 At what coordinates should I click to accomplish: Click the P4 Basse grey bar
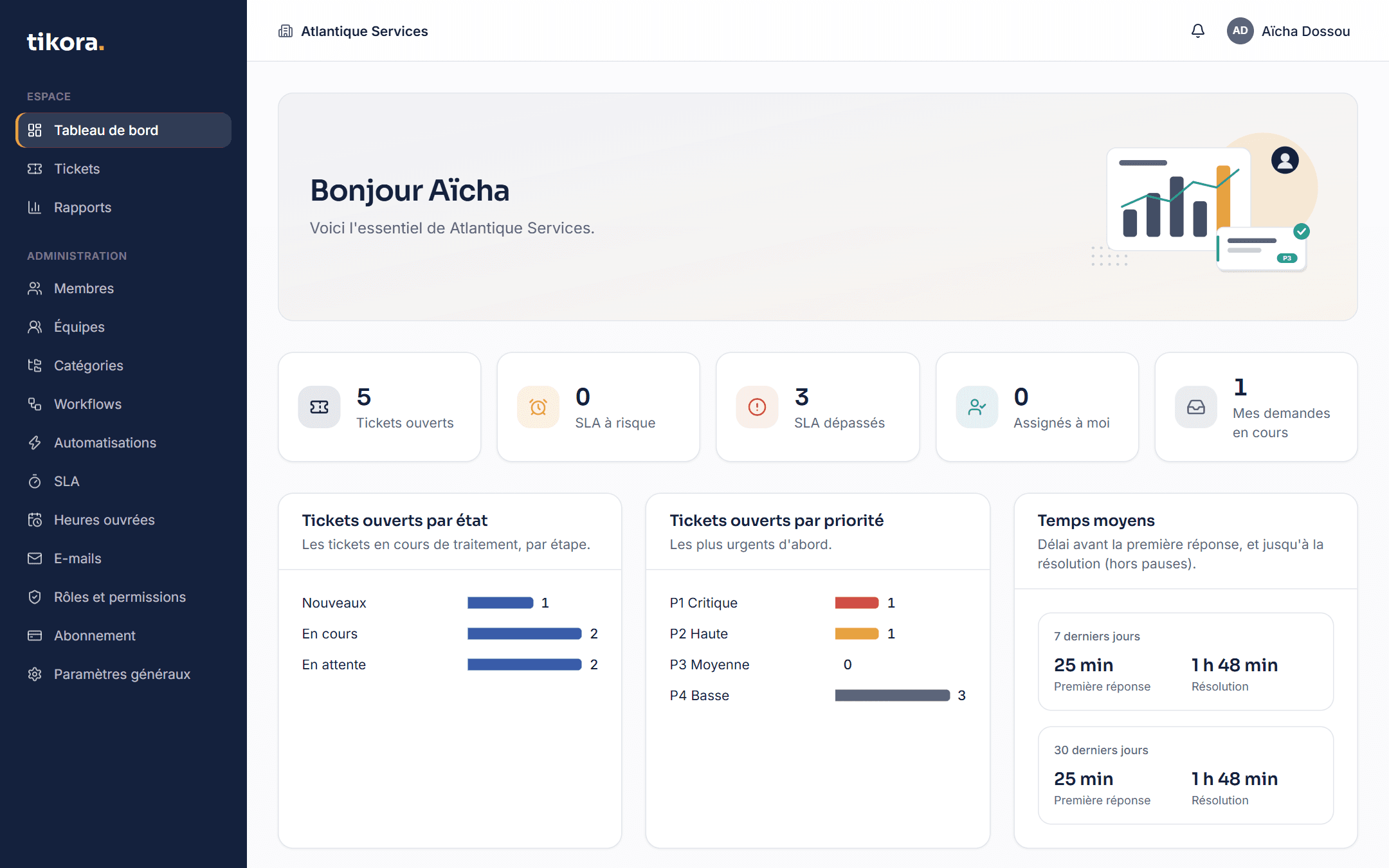click(x=893, y=696)
